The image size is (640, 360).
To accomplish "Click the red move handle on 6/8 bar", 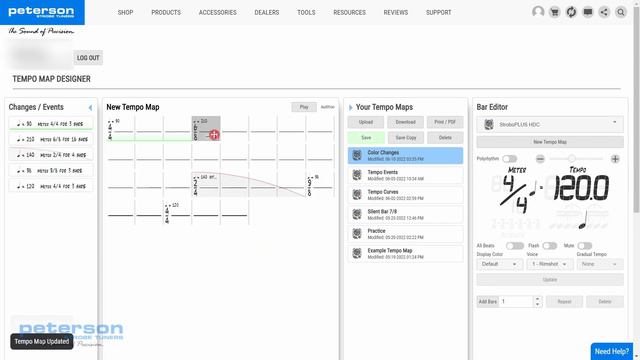I will point(214,135).
